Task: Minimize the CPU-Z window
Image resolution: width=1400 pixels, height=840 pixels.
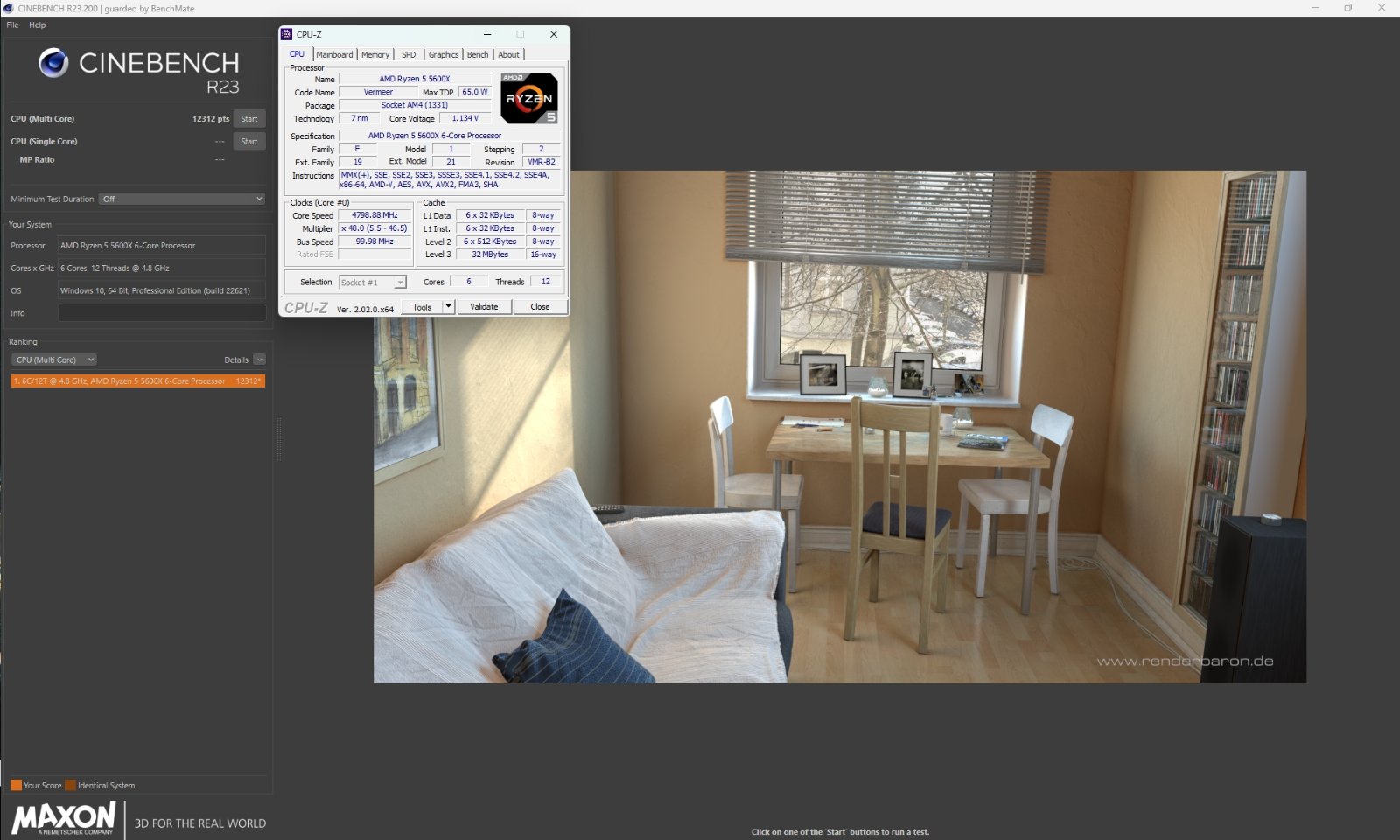Action: tap(487, 34)
